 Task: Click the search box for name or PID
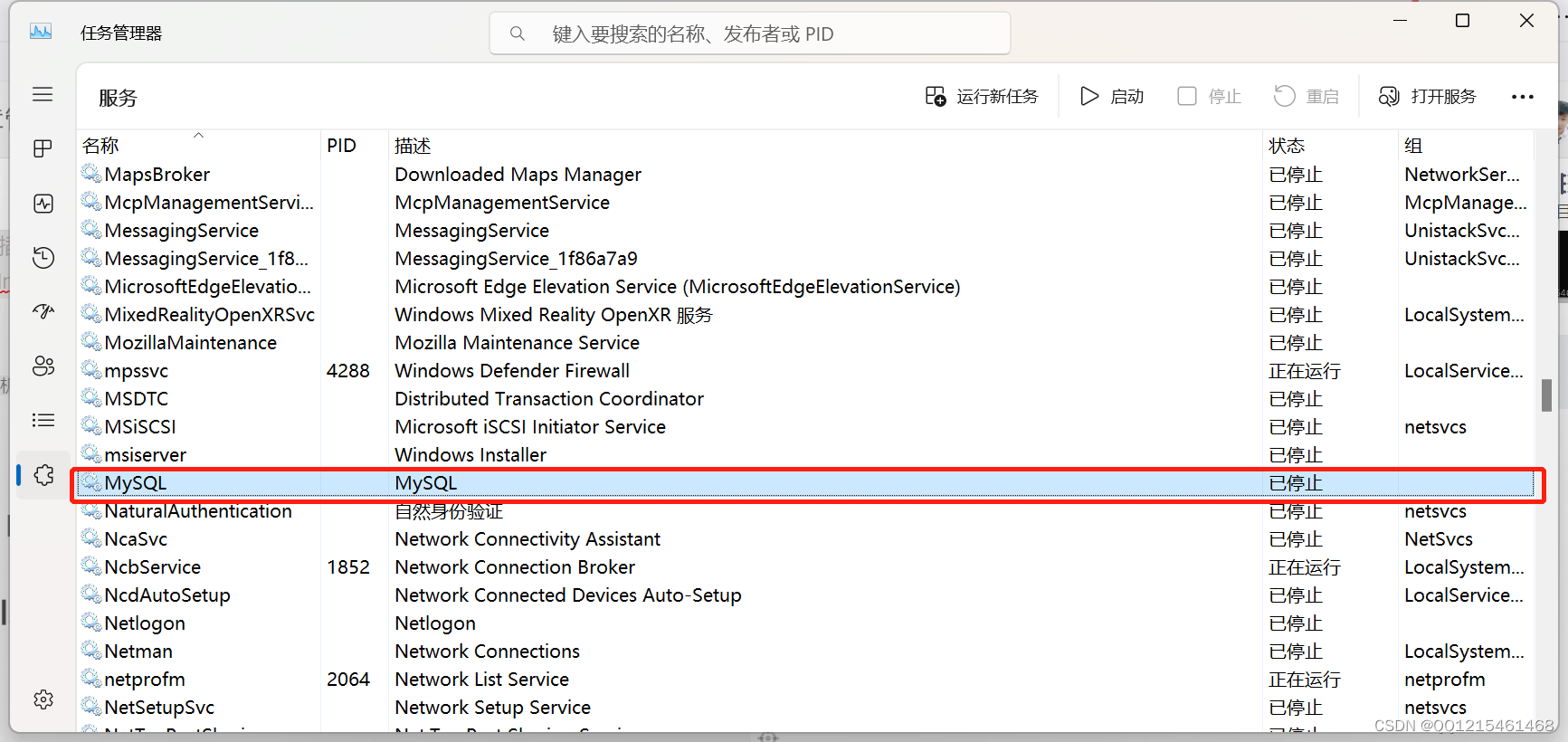750,33
